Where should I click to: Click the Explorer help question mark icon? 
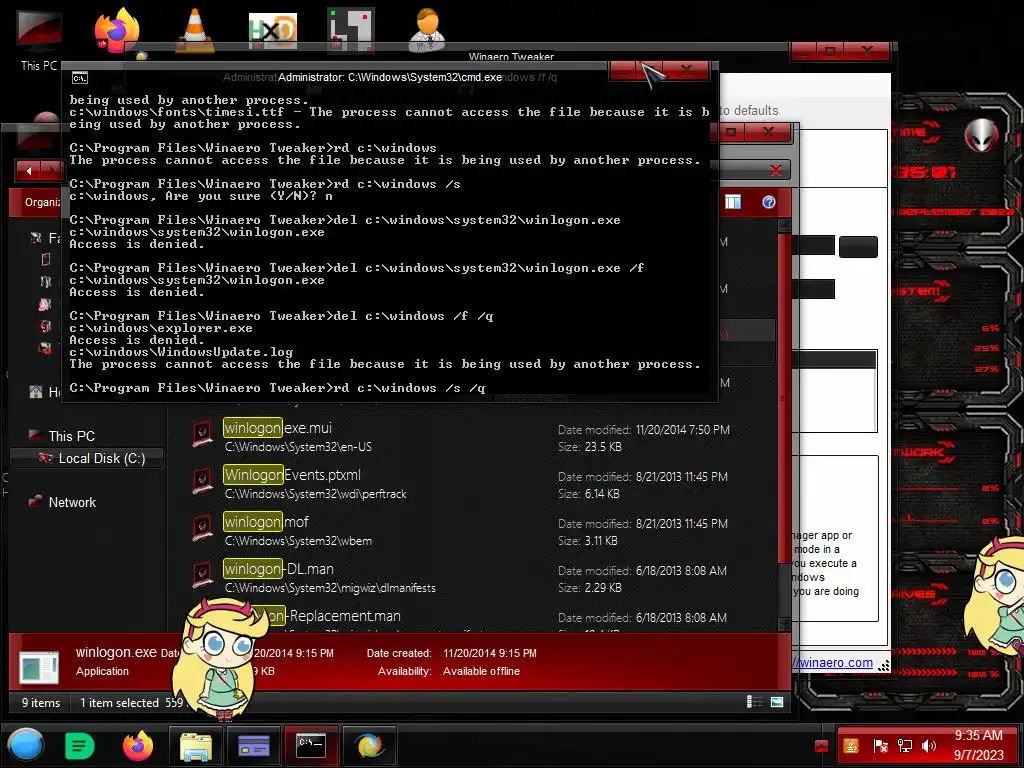pyautogui.click(x=769, y=202)
